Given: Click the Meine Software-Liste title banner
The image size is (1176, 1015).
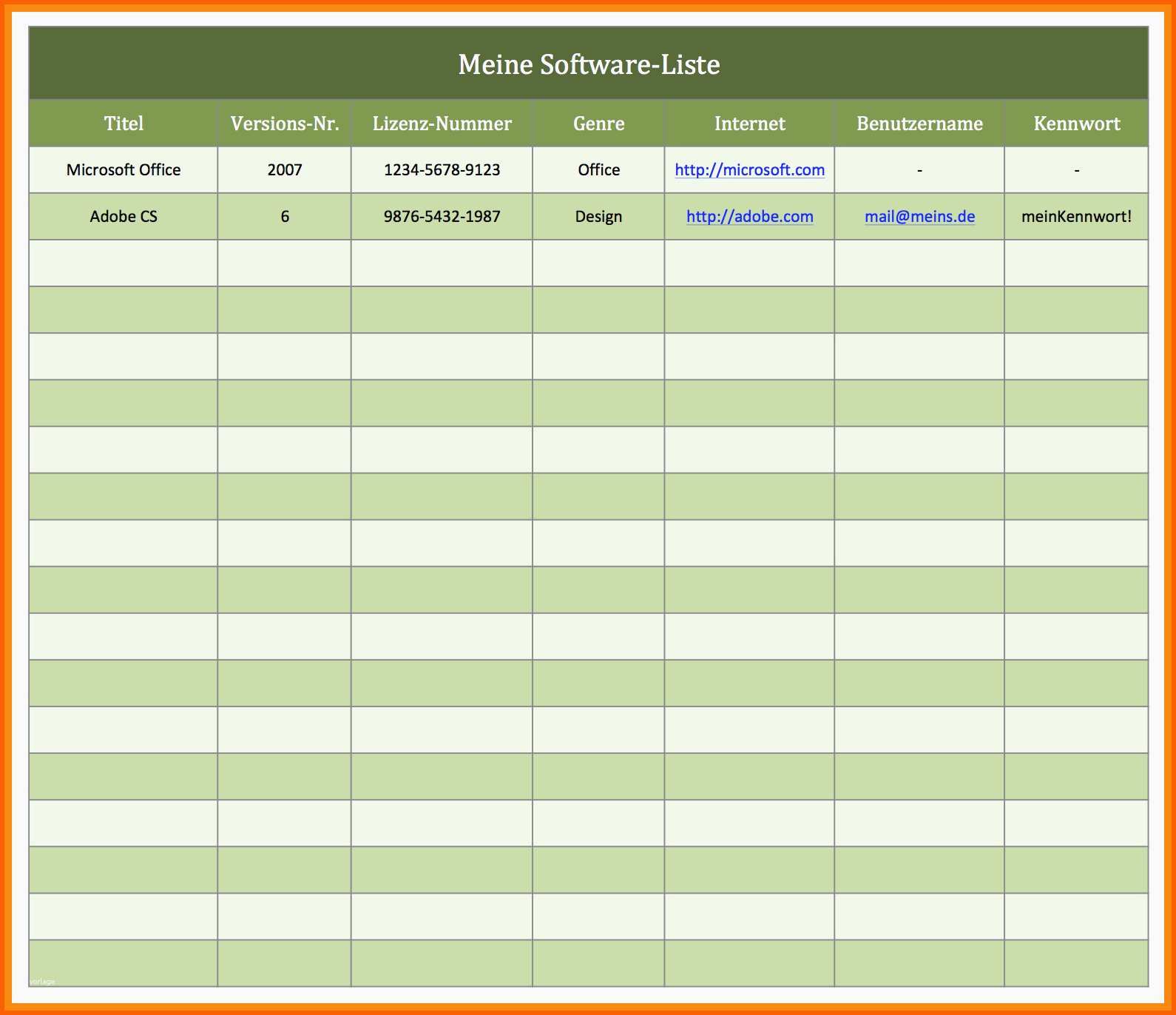Looking at the screenshot, I should (589, 64).
